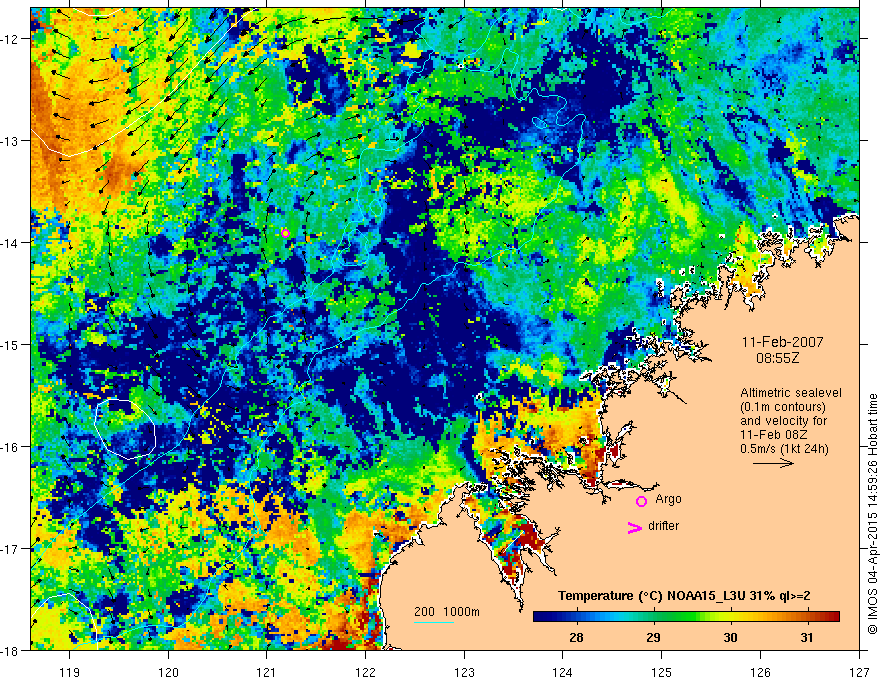This screenshot has height=680, width=880.
Task: Click the colorbar label '29'
Action: 653,637
